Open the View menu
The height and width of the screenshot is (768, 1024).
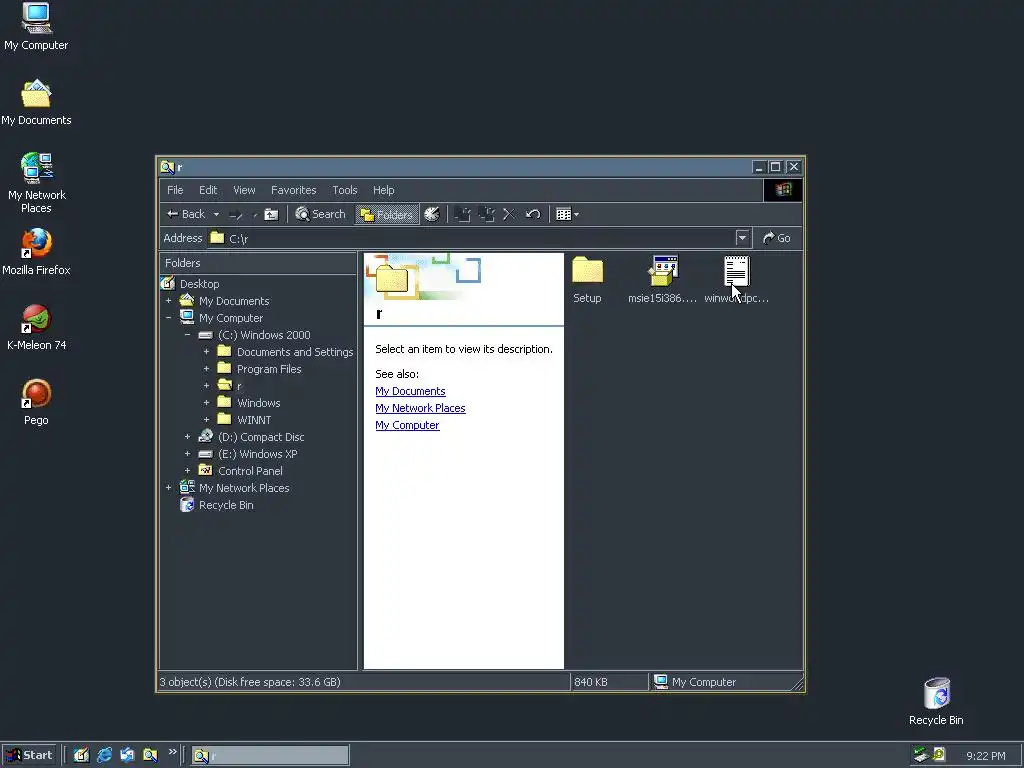coord(244,190)
